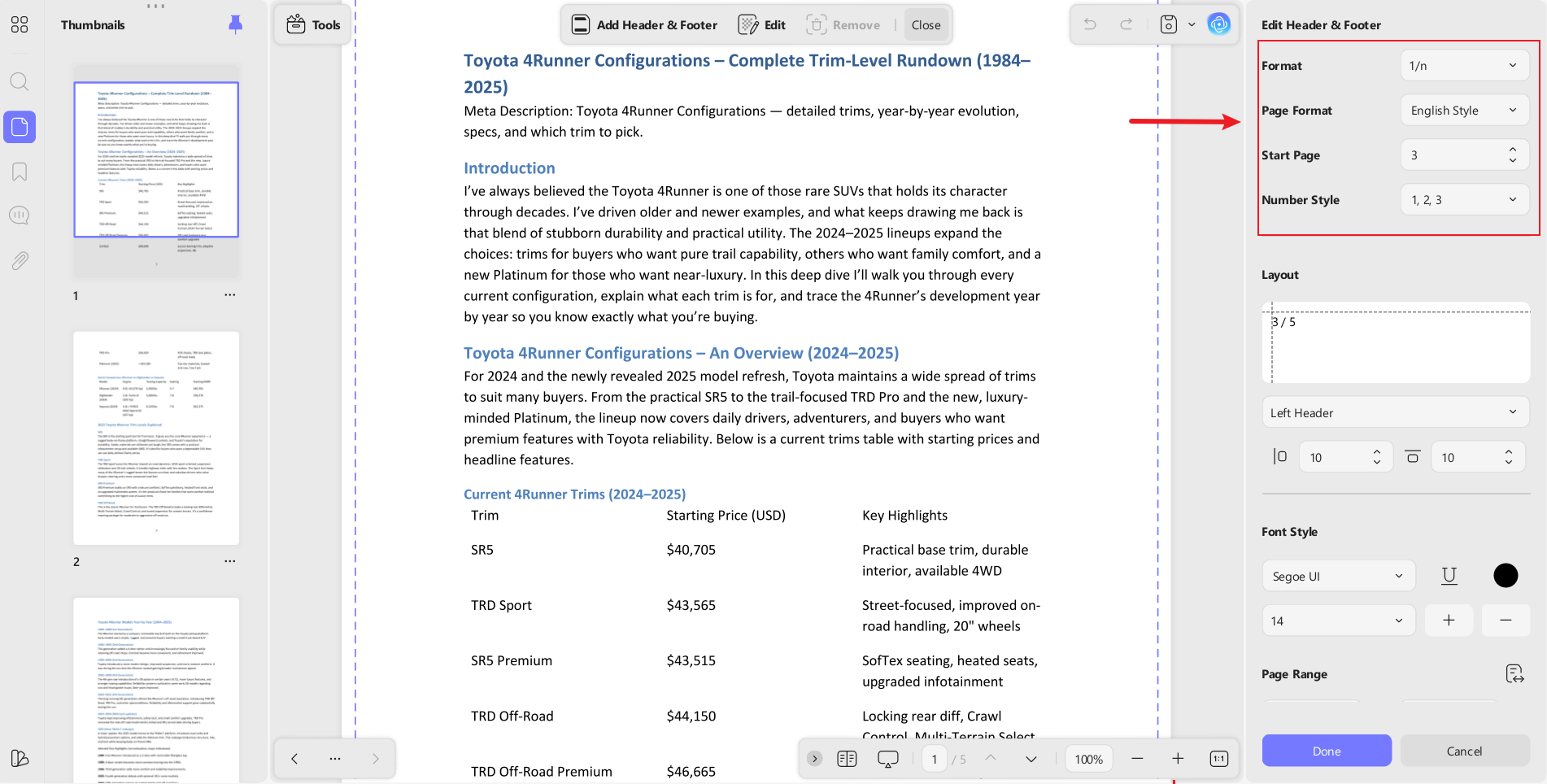Click the redo arrow

[x=1126, y=24]
